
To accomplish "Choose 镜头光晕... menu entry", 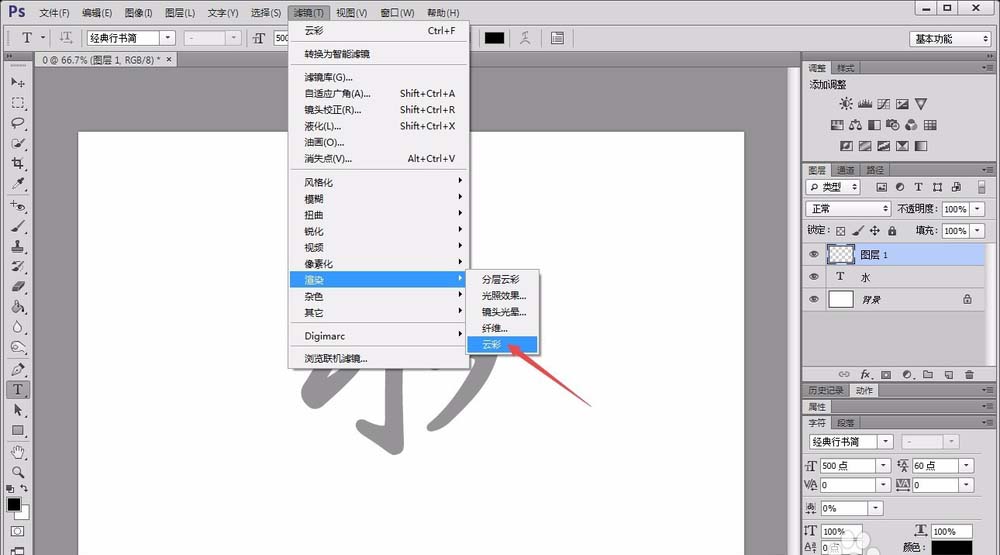I will coord(503,312).
